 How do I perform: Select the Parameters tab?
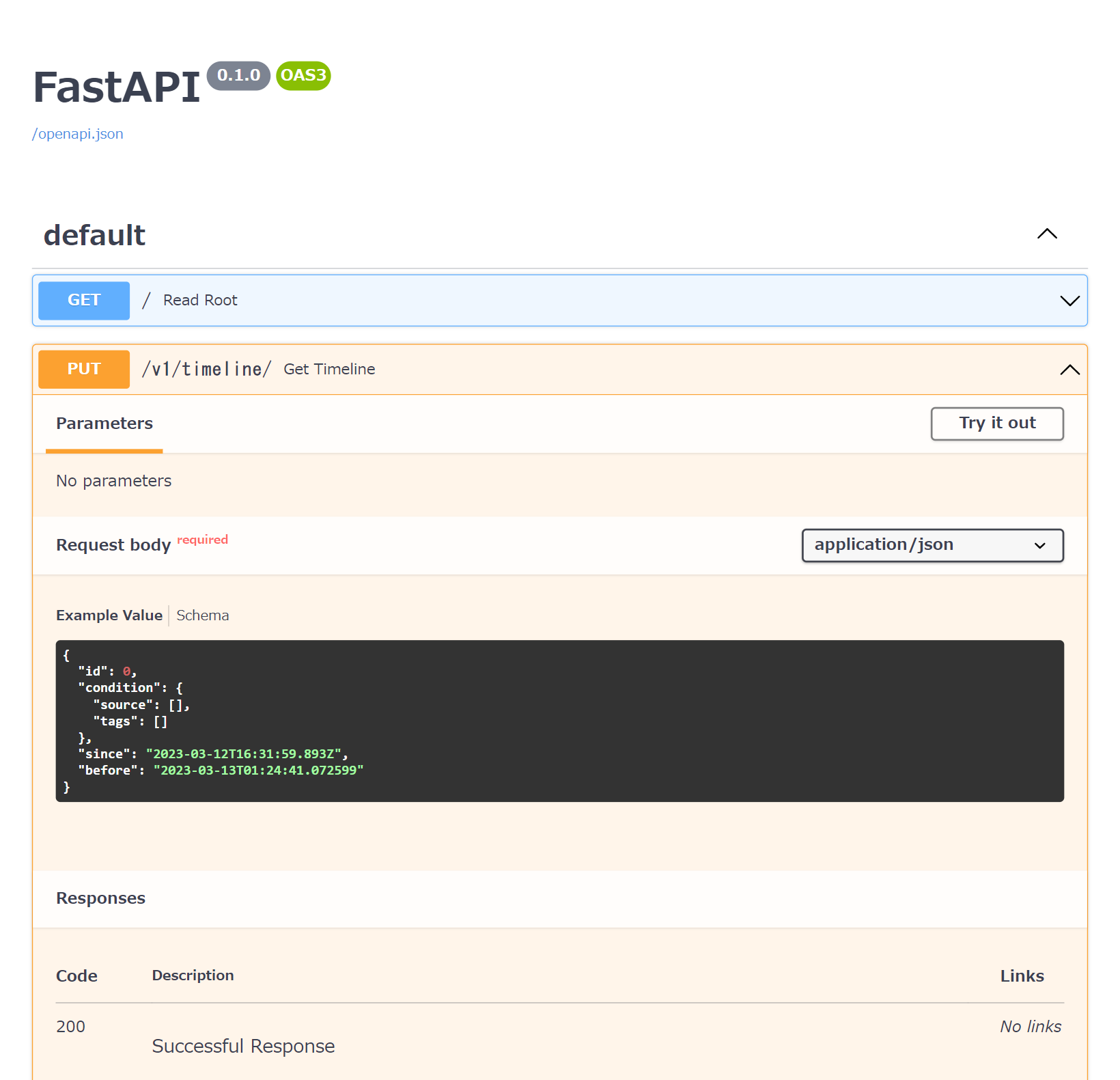pyautogui.click(x=104, y=424)
